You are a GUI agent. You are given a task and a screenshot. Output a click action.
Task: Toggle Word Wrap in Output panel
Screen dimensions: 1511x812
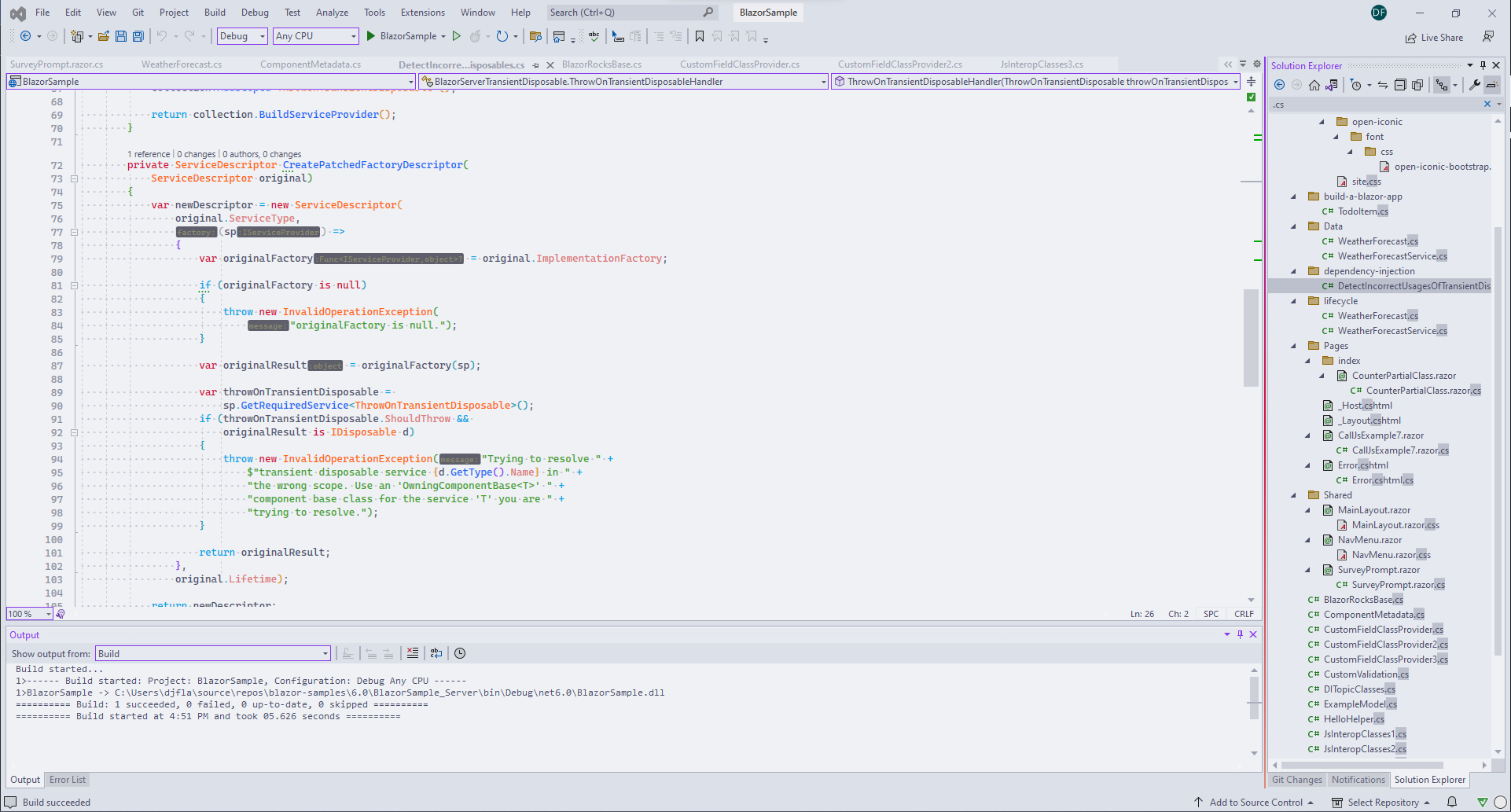436,653
